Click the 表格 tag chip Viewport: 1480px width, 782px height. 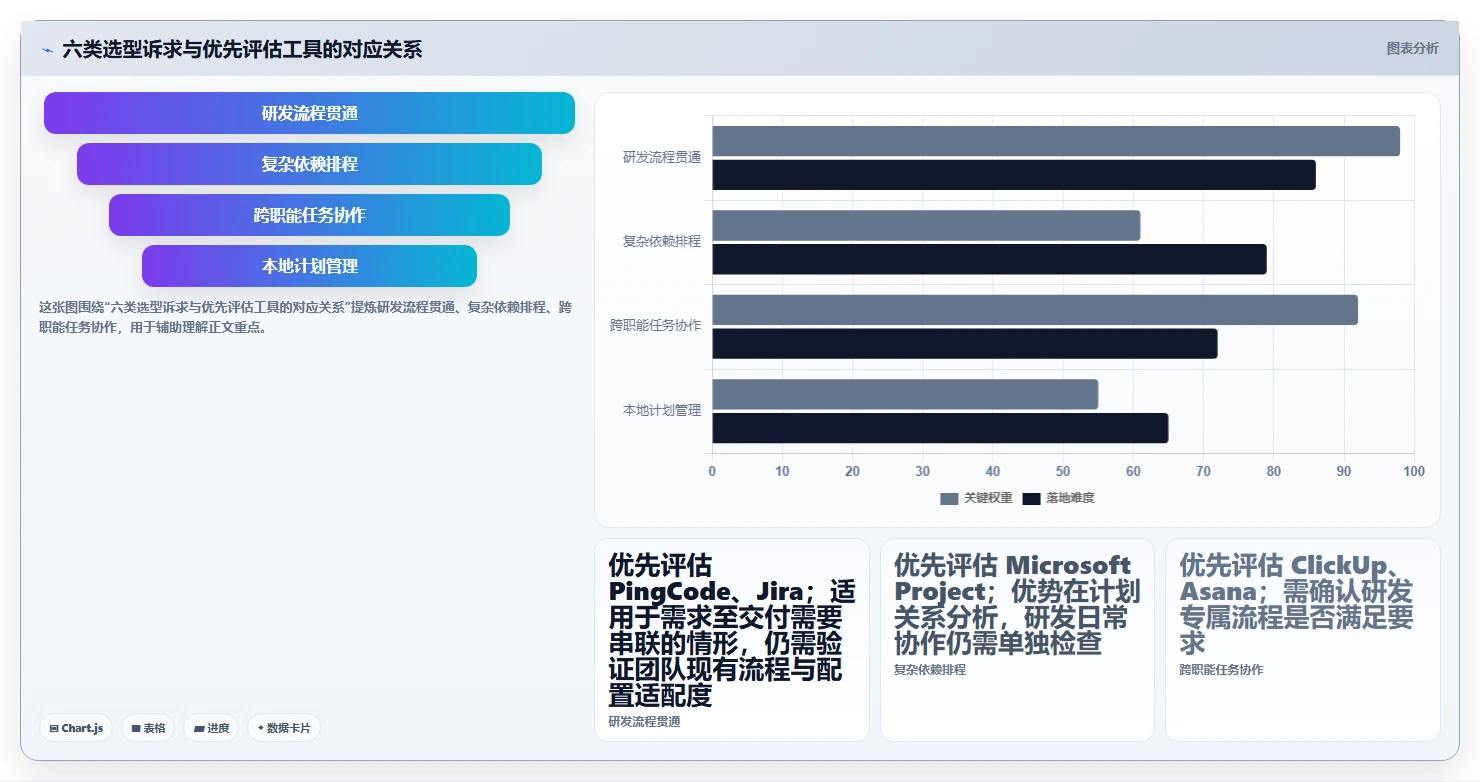[148, 728]
